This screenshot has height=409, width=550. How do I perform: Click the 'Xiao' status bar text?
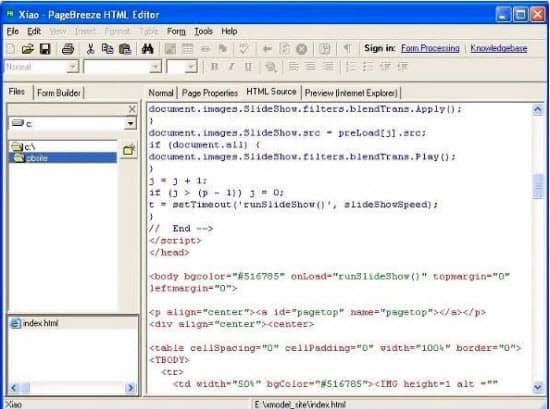coord(13,404)
